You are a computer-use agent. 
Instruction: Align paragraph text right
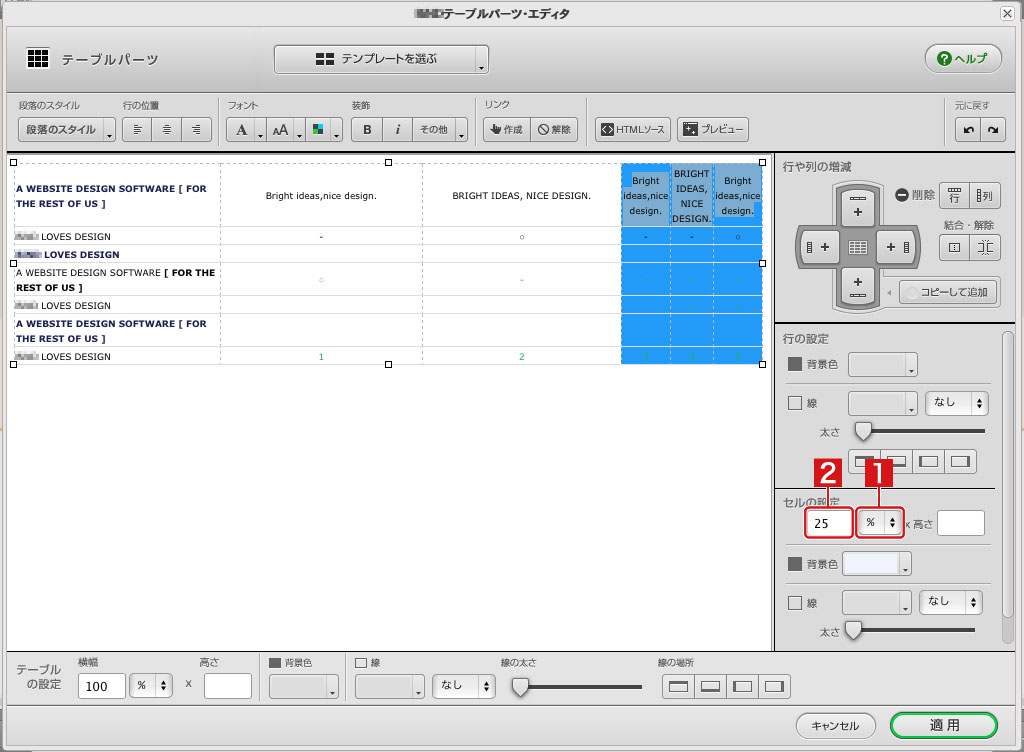197,129
